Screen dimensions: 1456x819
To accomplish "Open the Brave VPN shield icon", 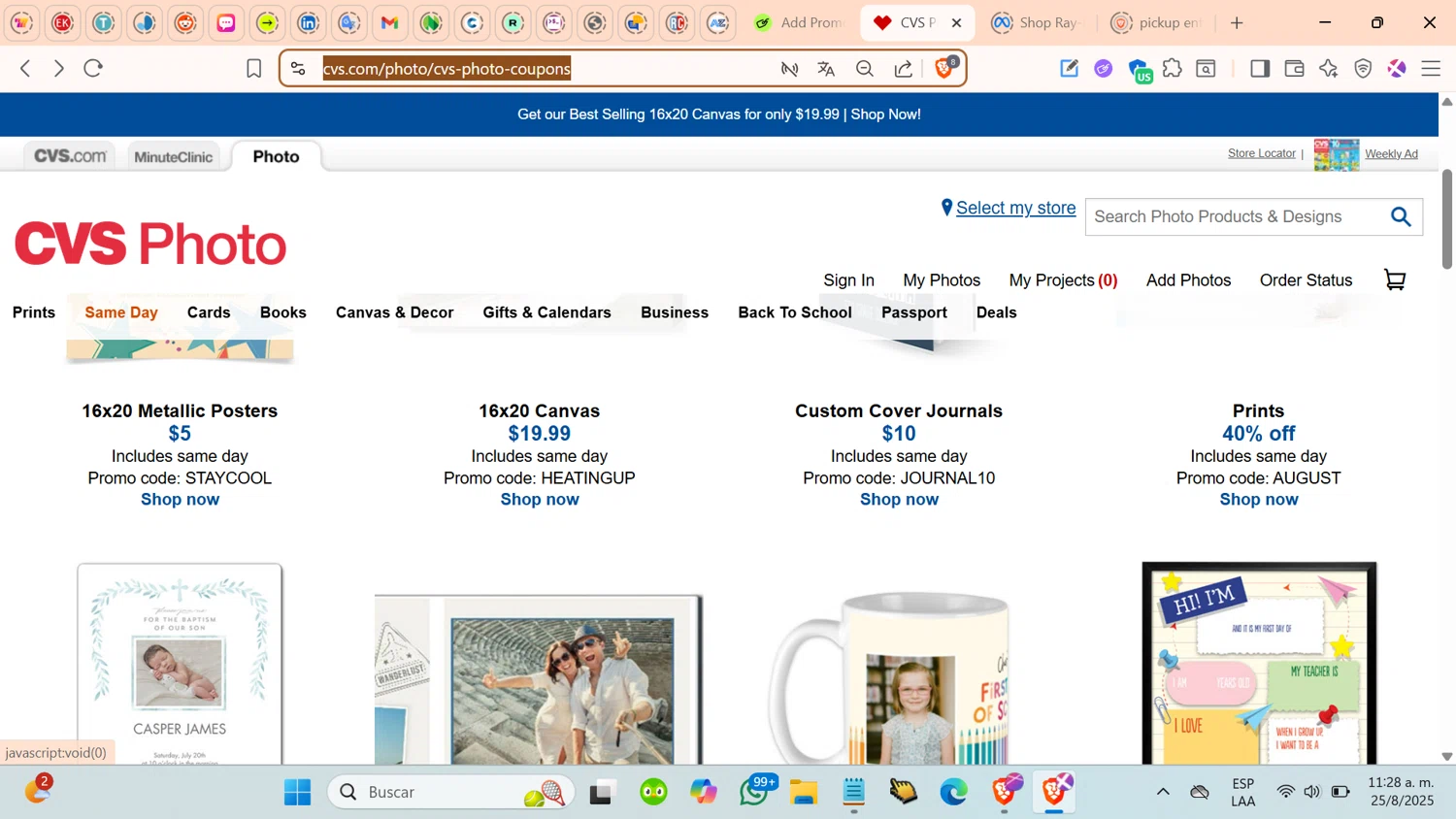I will click(1363, 69).
